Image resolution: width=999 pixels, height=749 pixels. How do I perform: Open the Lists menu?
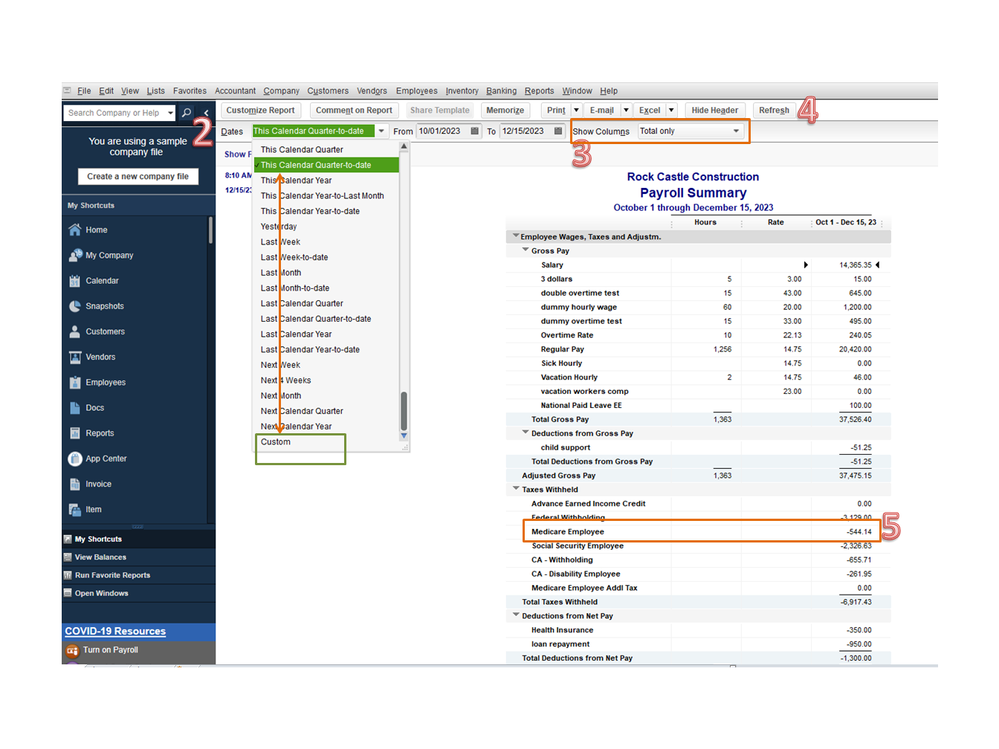(155, 91)
